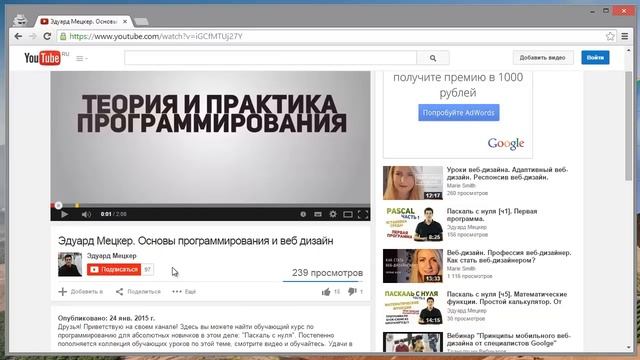Switch to theater mode icon

pyautogui.click(x=348, y=214)
